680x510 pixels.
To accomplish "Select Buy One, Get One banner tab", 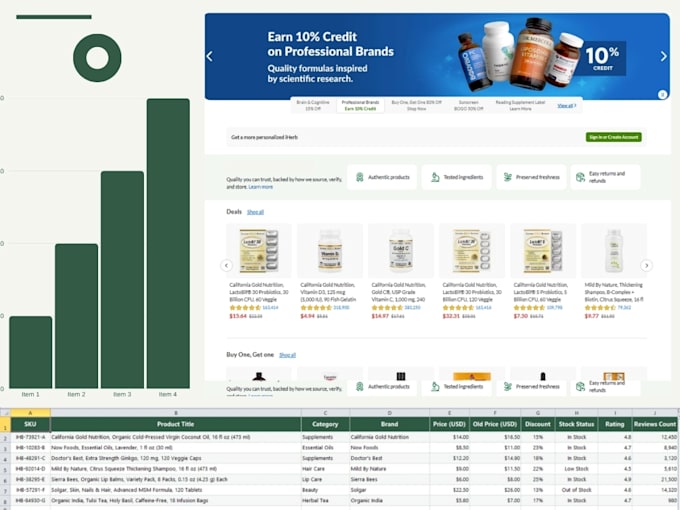I will [416, 105].
